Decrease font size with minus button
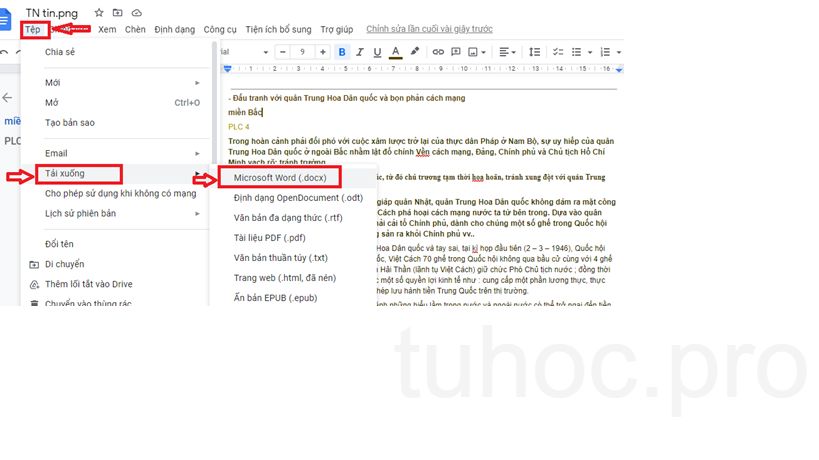 (283, 52)
